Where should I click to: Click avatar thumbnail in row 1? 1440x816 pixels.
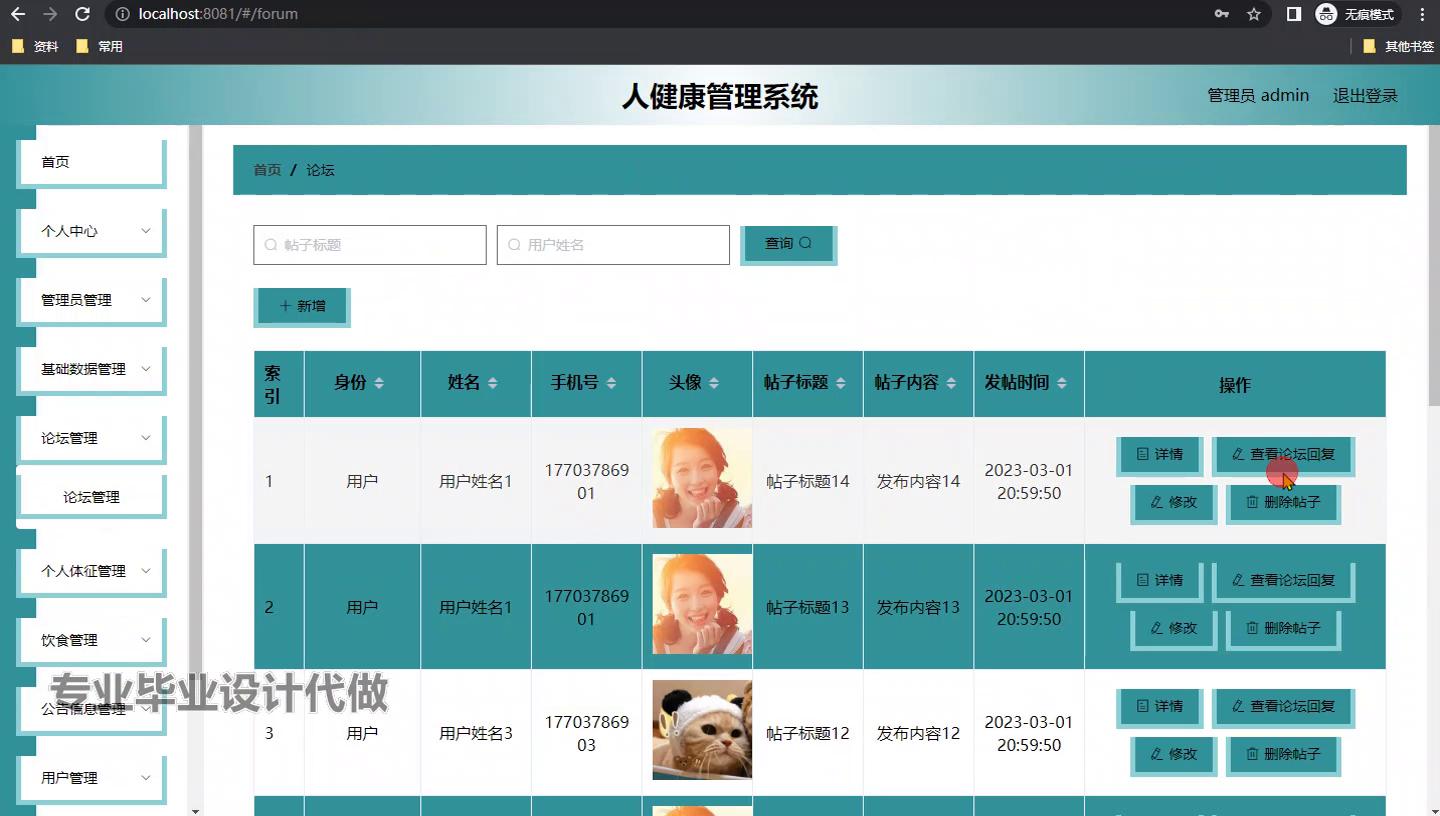point(702,478)
